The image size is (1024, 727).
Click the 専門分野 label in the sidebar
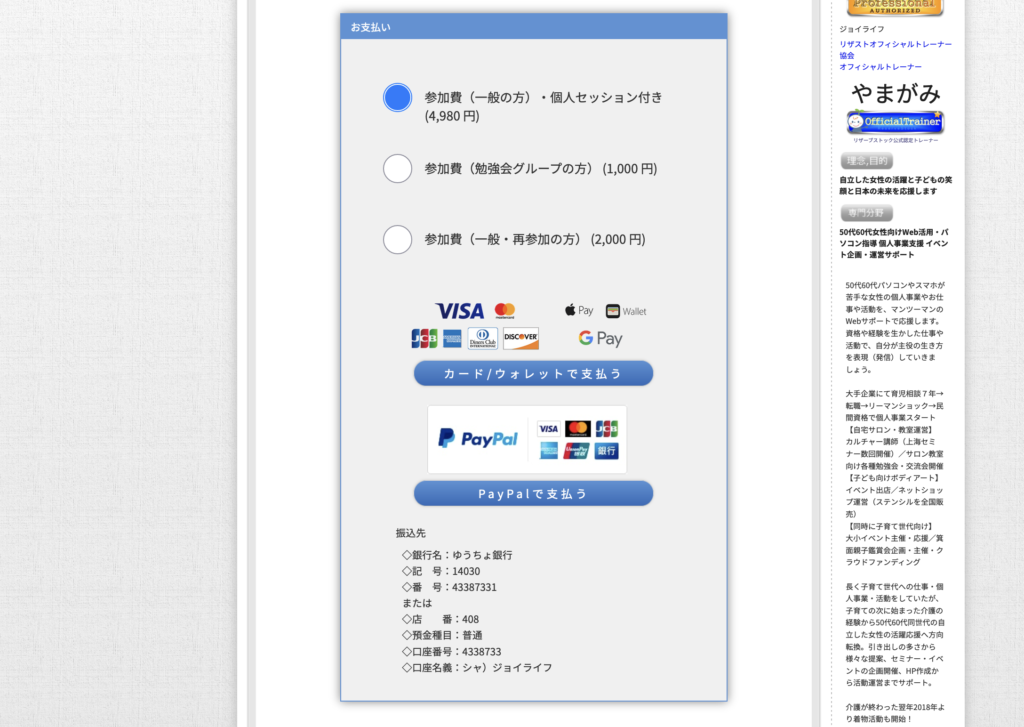[x=867, y=213]
